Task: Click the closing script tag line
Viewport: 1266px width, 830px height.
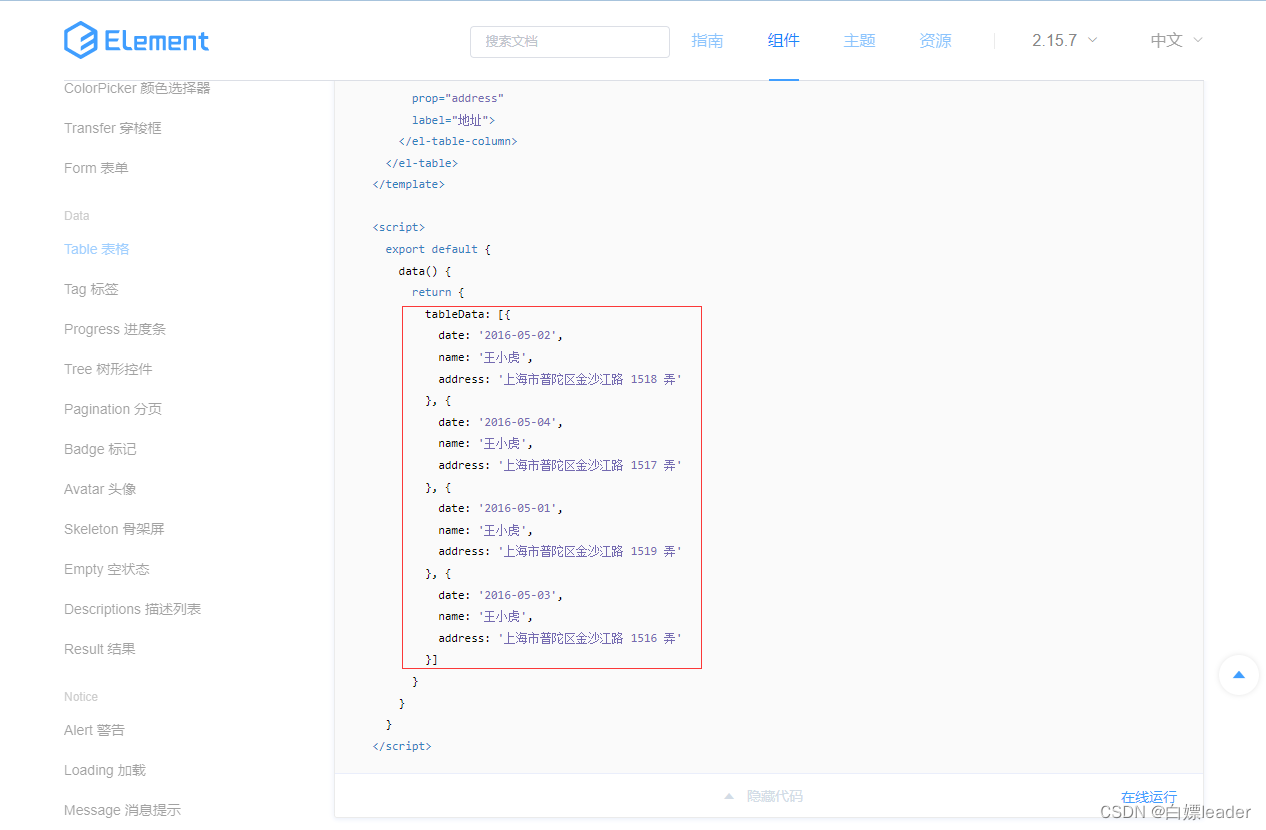Action: (402, 746)
